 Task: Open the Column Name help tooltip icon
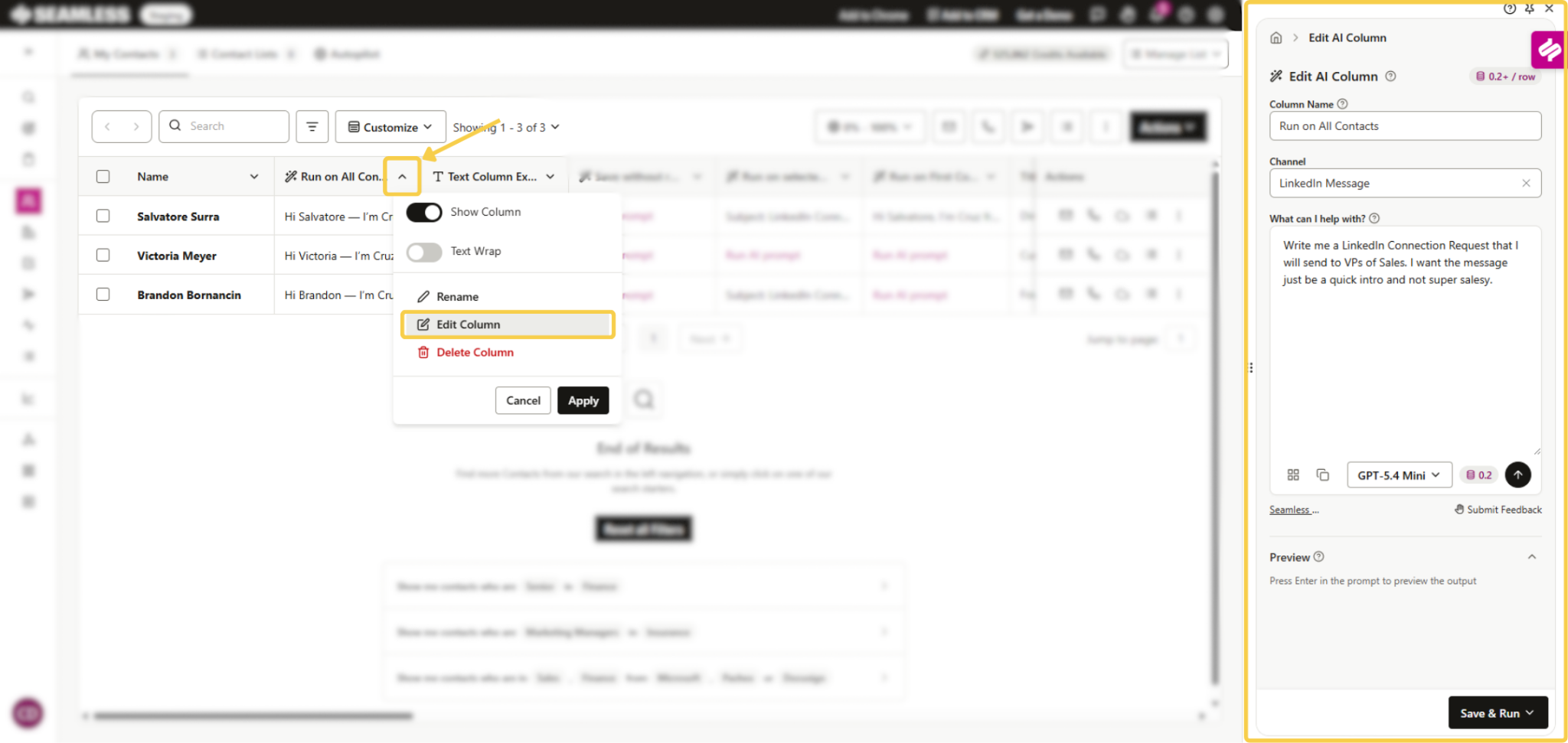(1342, 104)
